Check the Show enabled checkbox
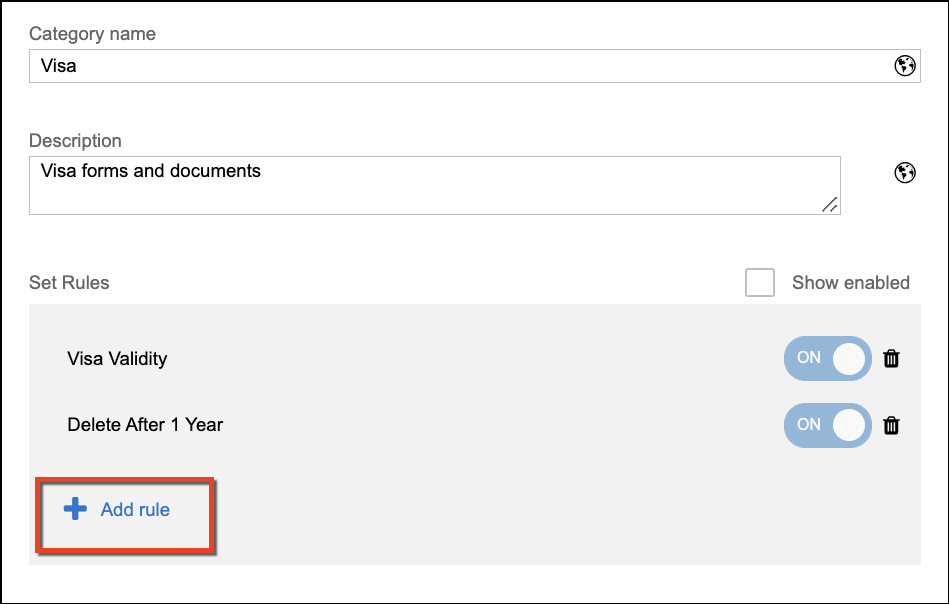This screenshot has width=949, height=604. pos(760,283)
